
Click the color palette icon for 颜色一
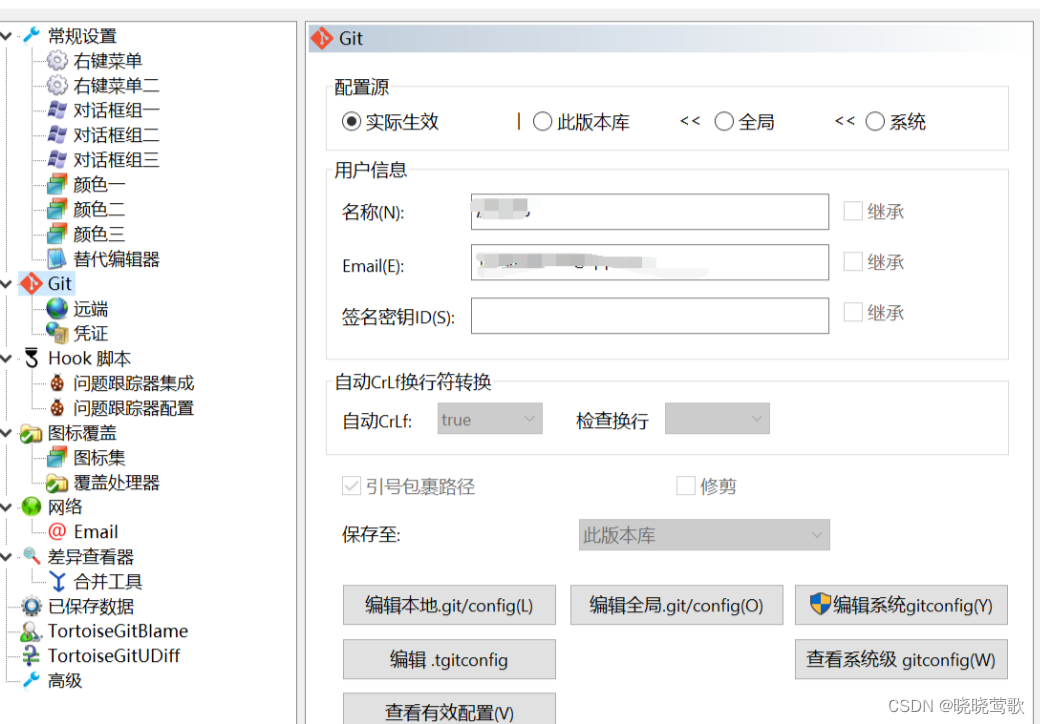point(57,184)
